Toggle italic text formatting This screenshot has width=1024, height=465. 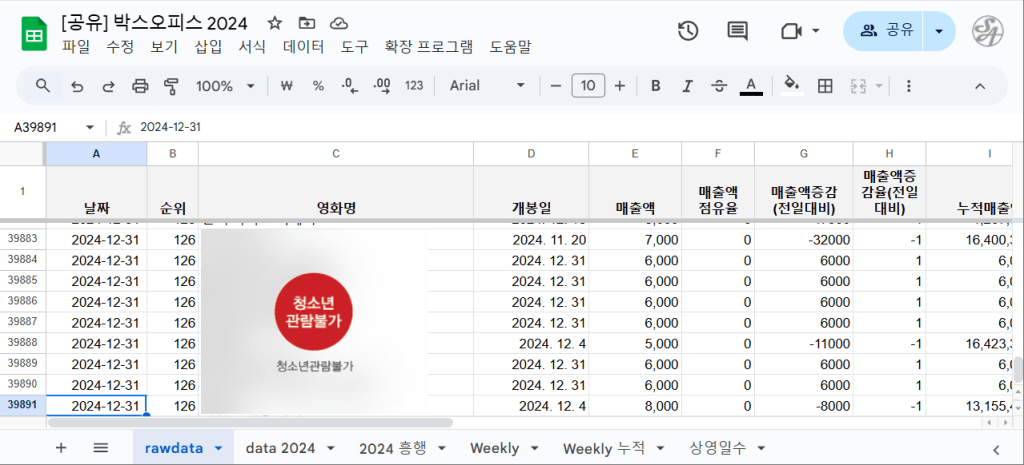point(687,86)
